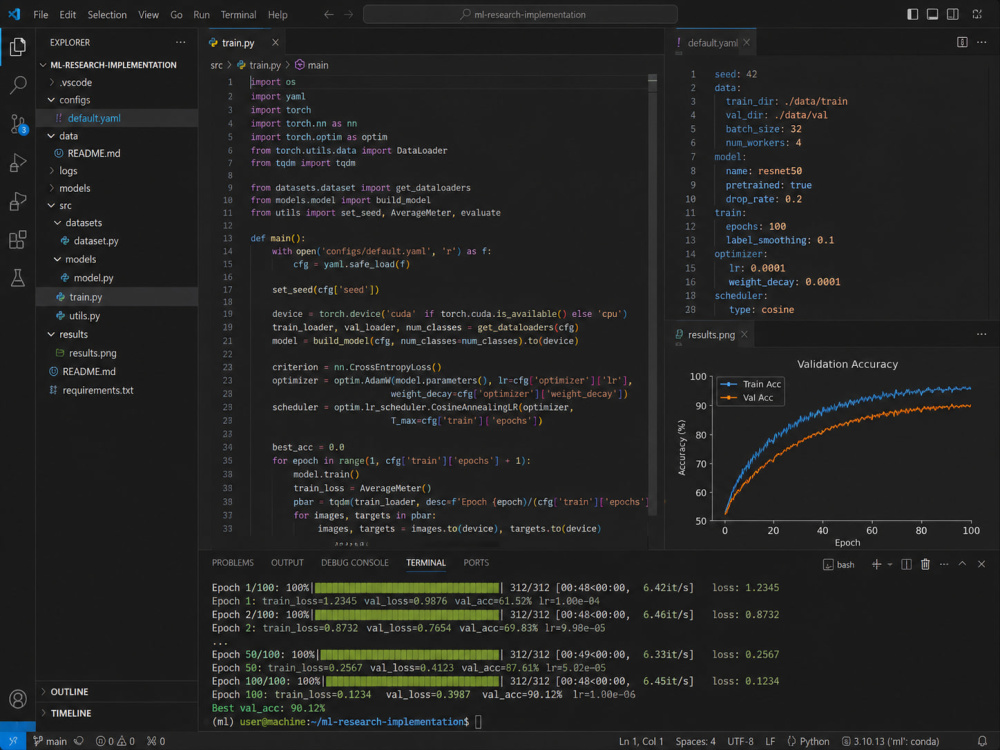The height and width of the screenshot is (750, 1000).
Task: Click the main breadcrumb symbol
Action: point(312,65)
